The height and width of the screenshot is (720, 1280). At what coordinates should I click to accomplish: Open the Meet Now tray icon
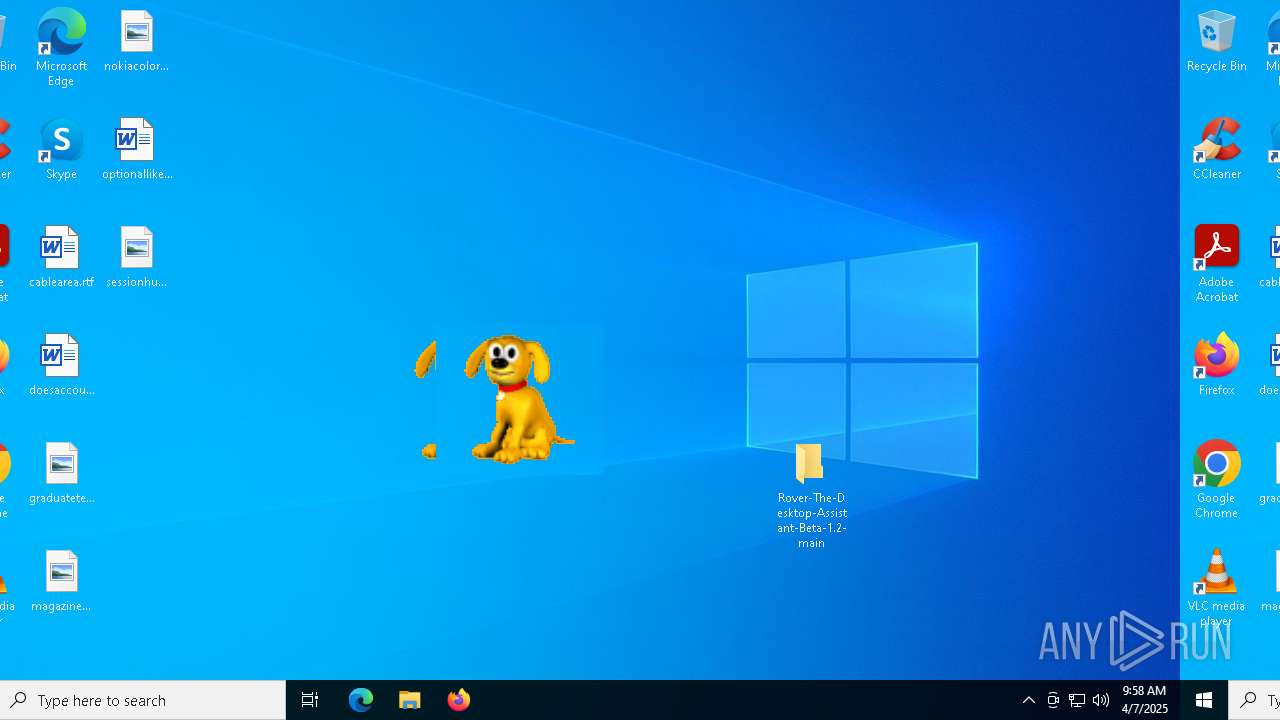click(x=1053, y=700)
